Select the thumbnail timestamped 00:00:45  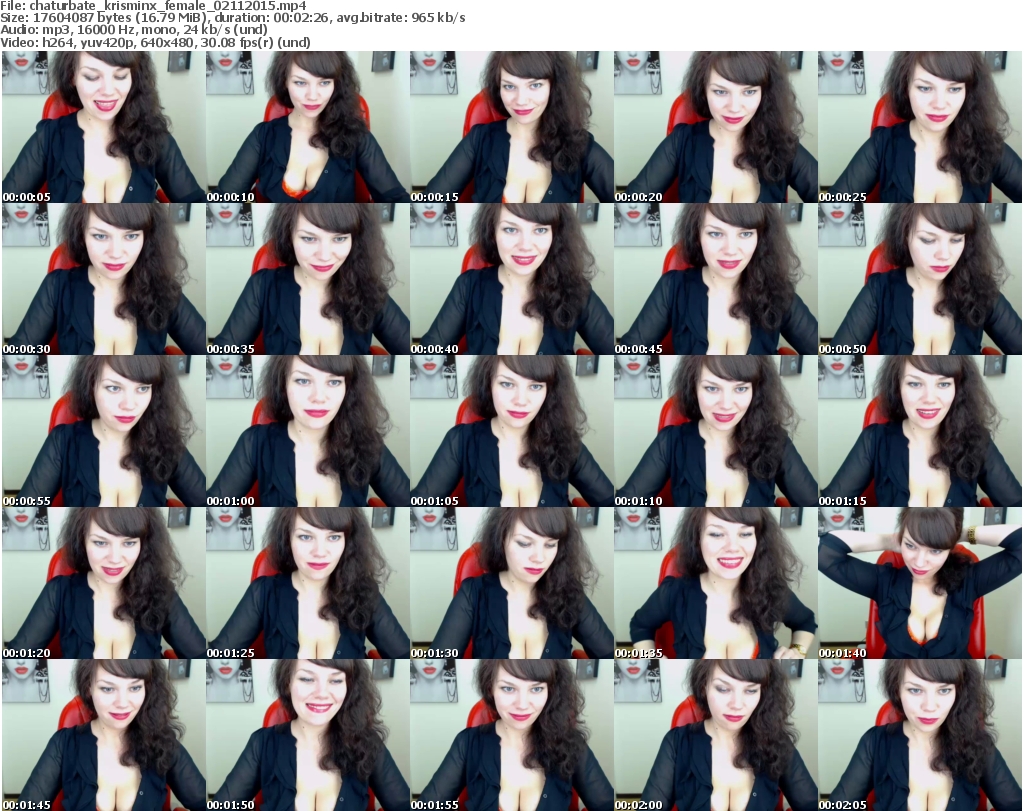716,279
